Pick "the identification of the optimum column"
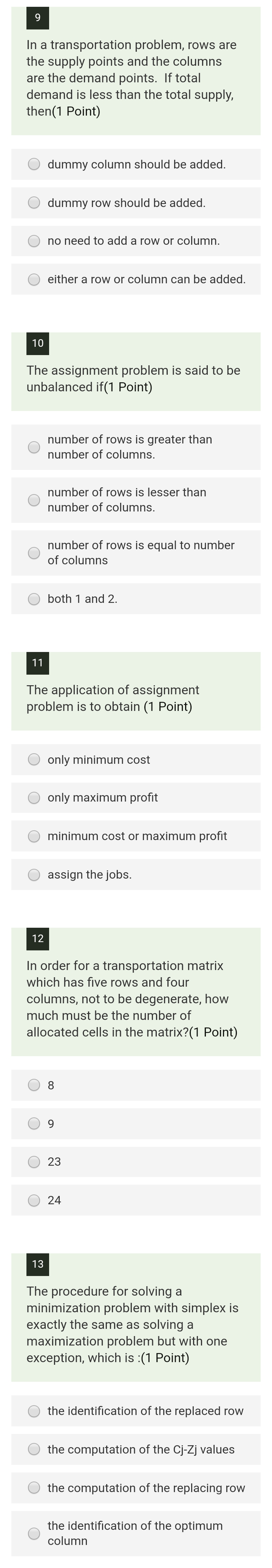This screenshot has width=272, height=1568. 34,1533
